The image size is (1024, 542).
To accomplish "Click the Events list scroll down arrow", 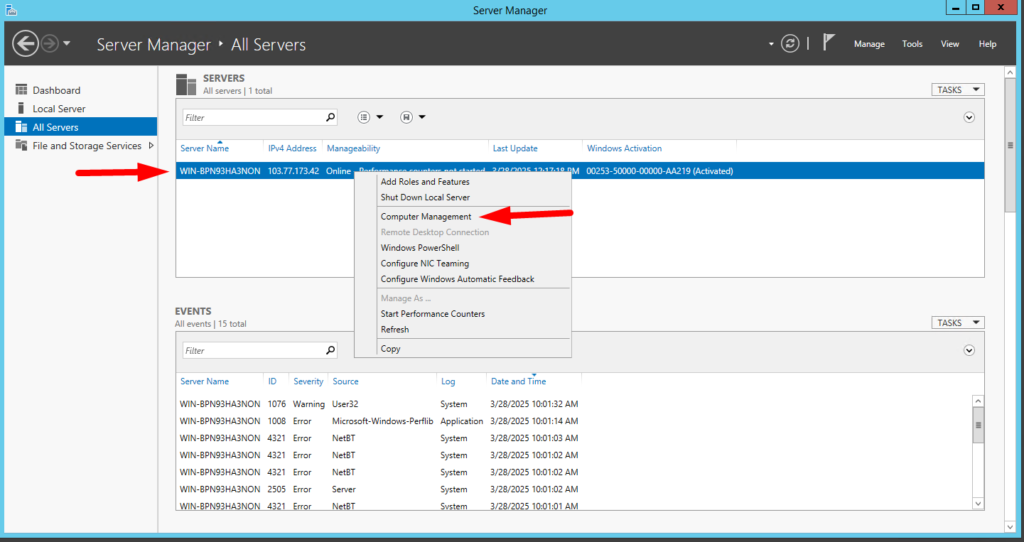I will 978,503.
